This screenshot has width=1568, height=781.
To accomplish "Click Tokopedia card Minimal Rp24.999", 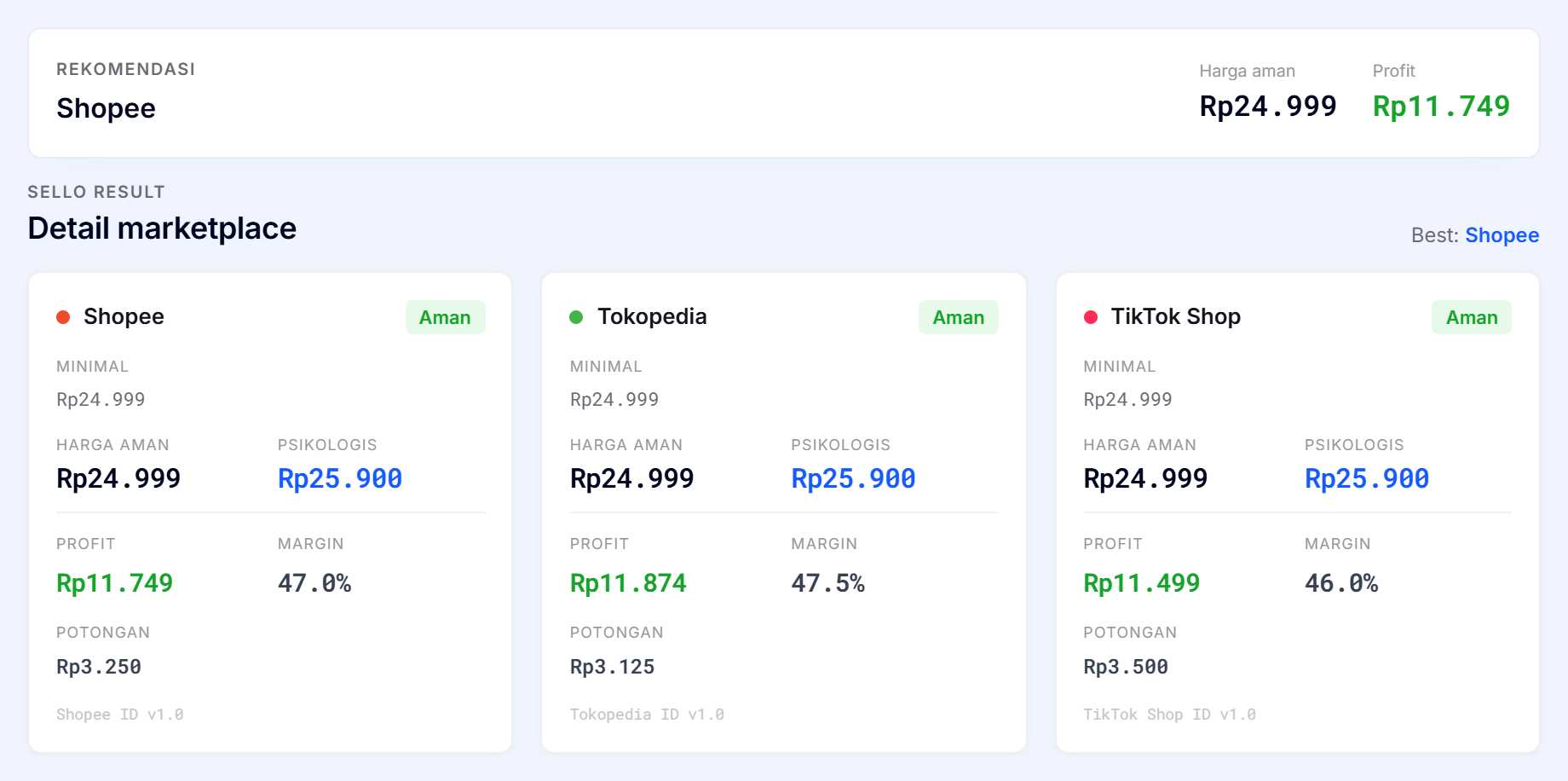I will (614, 400).
